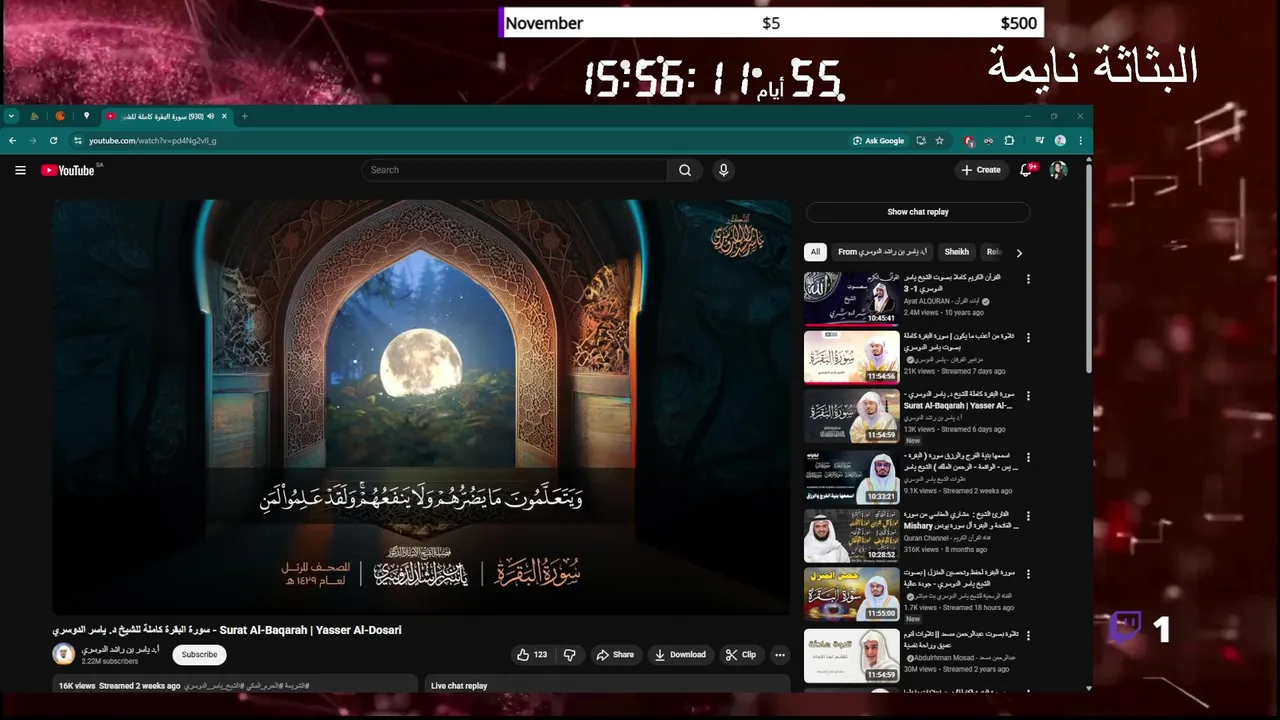Switch to the orange-icon pinned tab

[x=60, y=116]
